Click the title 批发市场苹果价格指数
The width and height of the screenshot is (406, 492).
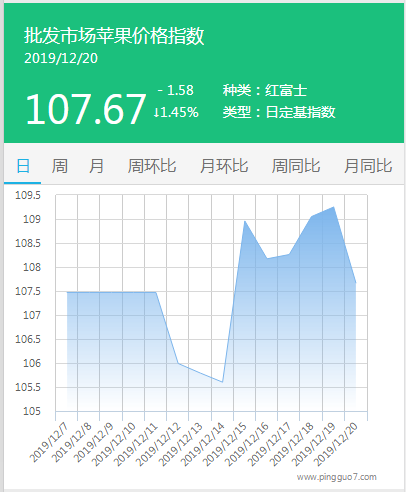114,36
